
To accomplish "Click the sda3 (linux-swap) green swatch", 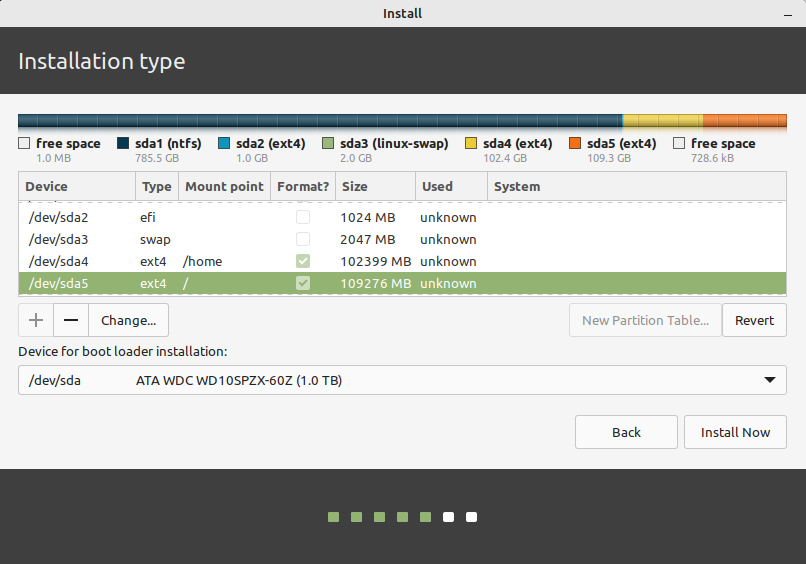I will coord(328,143).
